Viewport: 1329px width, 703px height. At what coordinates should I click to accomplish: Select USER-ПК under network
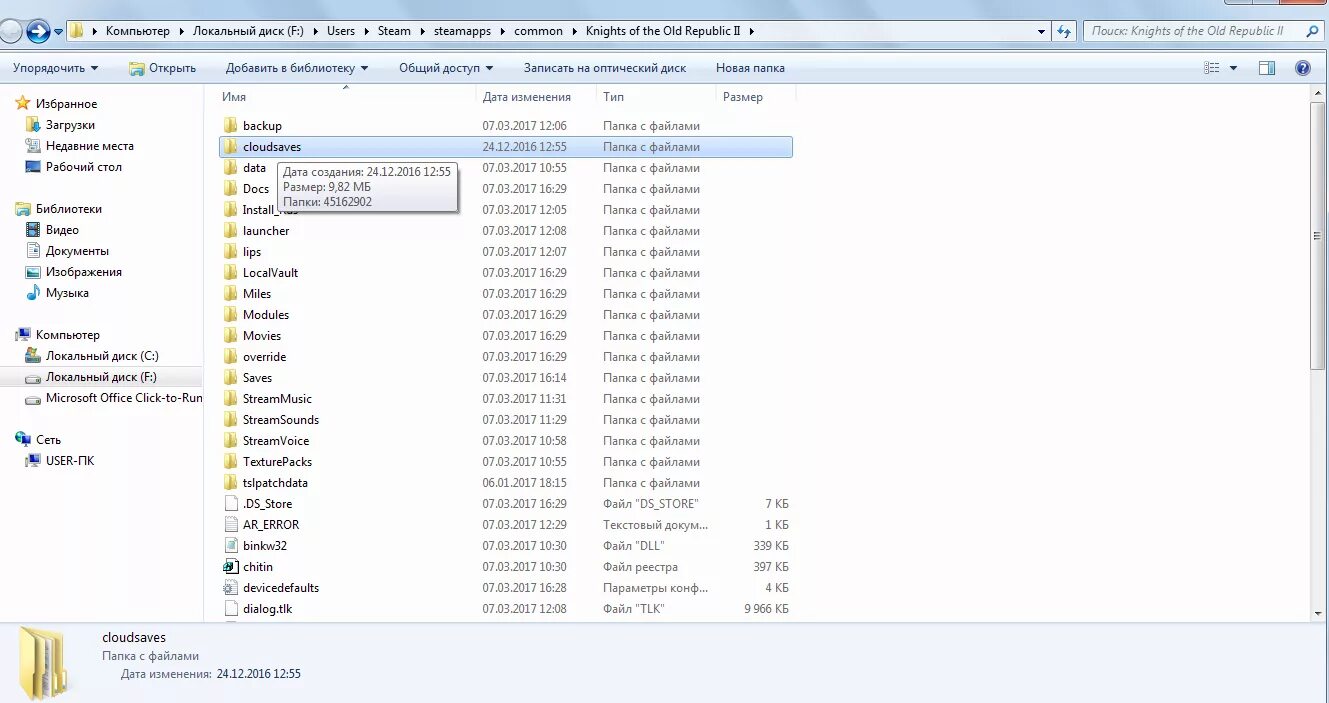click(69, 461)
